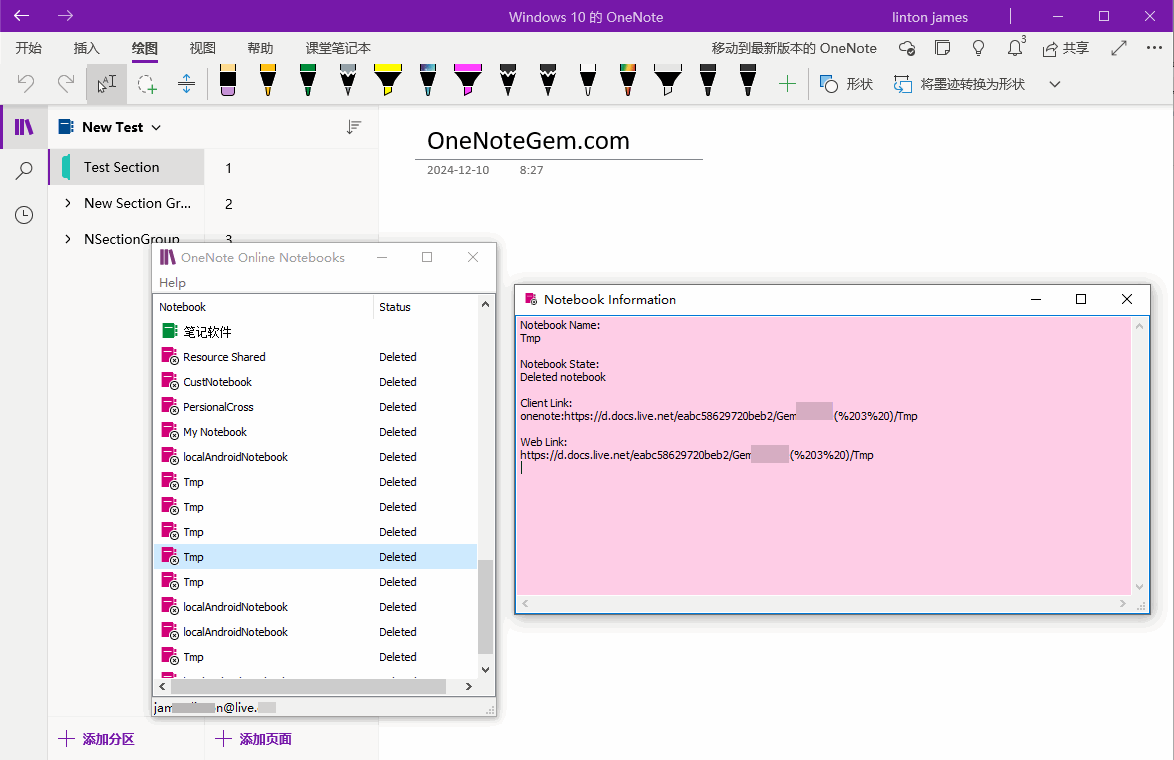Open the 帮助 tab
The image size is (1174, 760).
click(261, 48)
